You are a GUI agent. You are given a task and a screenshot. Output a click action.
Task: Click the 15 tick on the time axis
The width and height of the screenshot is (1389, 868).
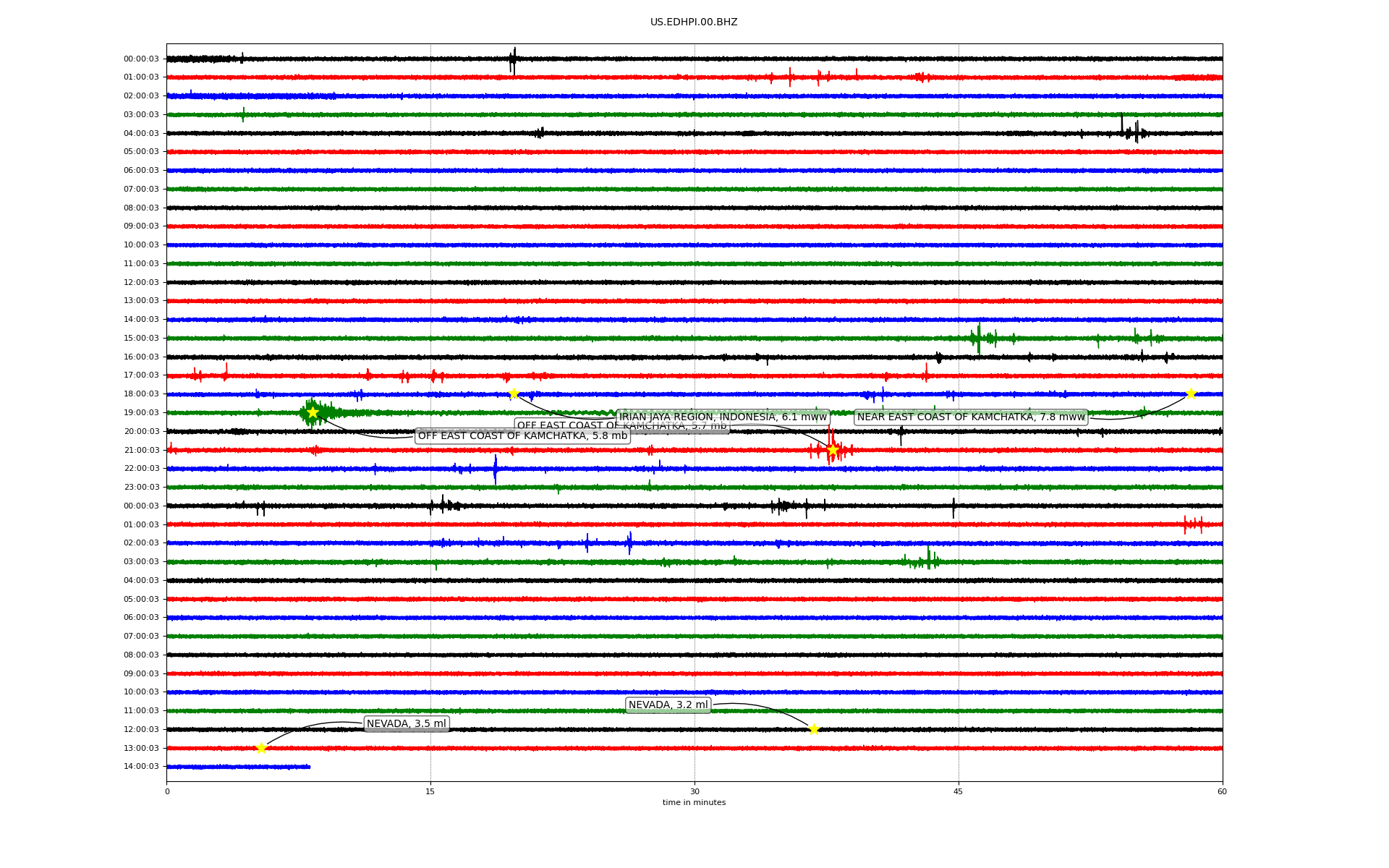click(430, 791)
